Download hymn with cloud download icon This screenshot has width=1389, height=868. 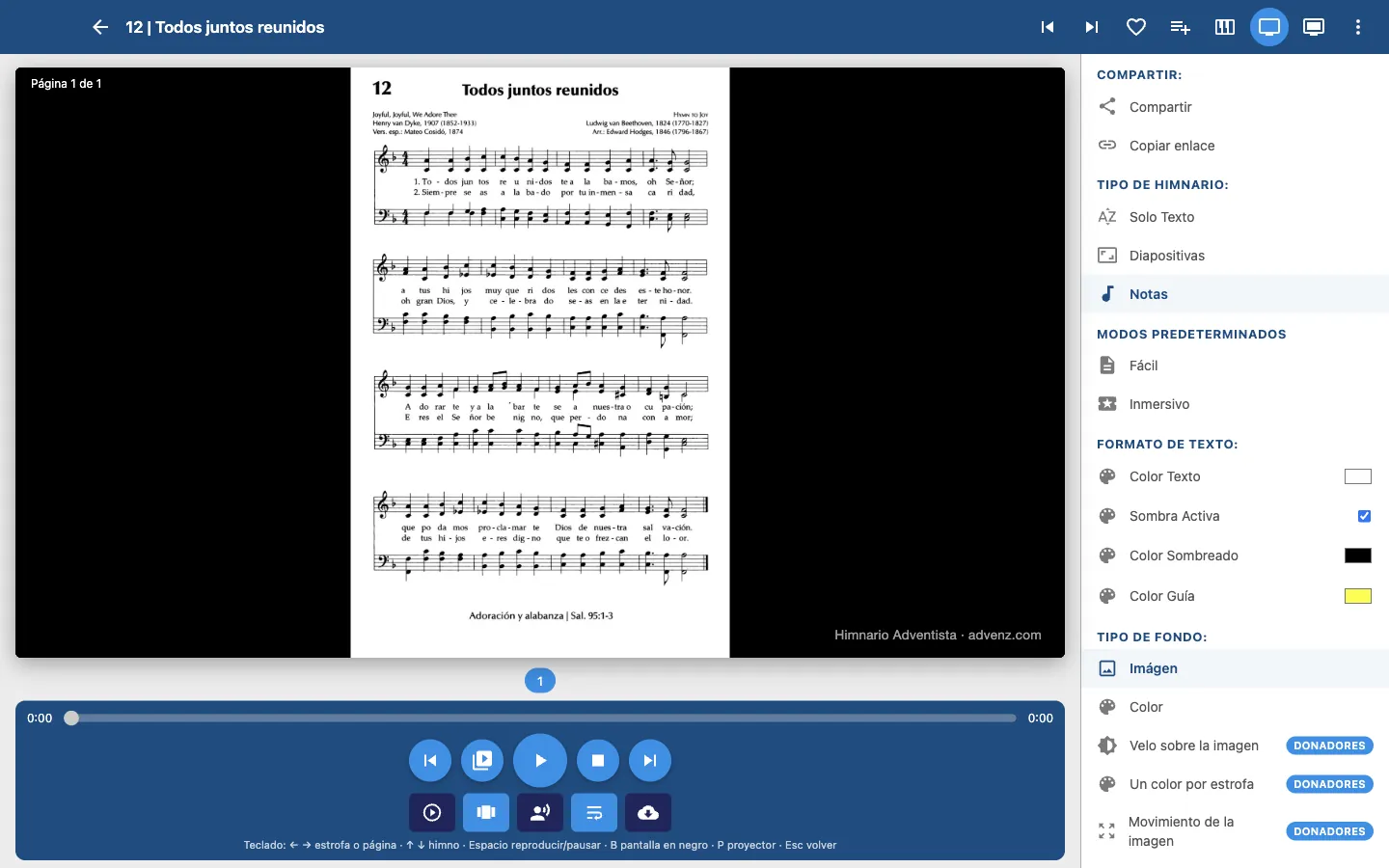[x=648, y=812]
